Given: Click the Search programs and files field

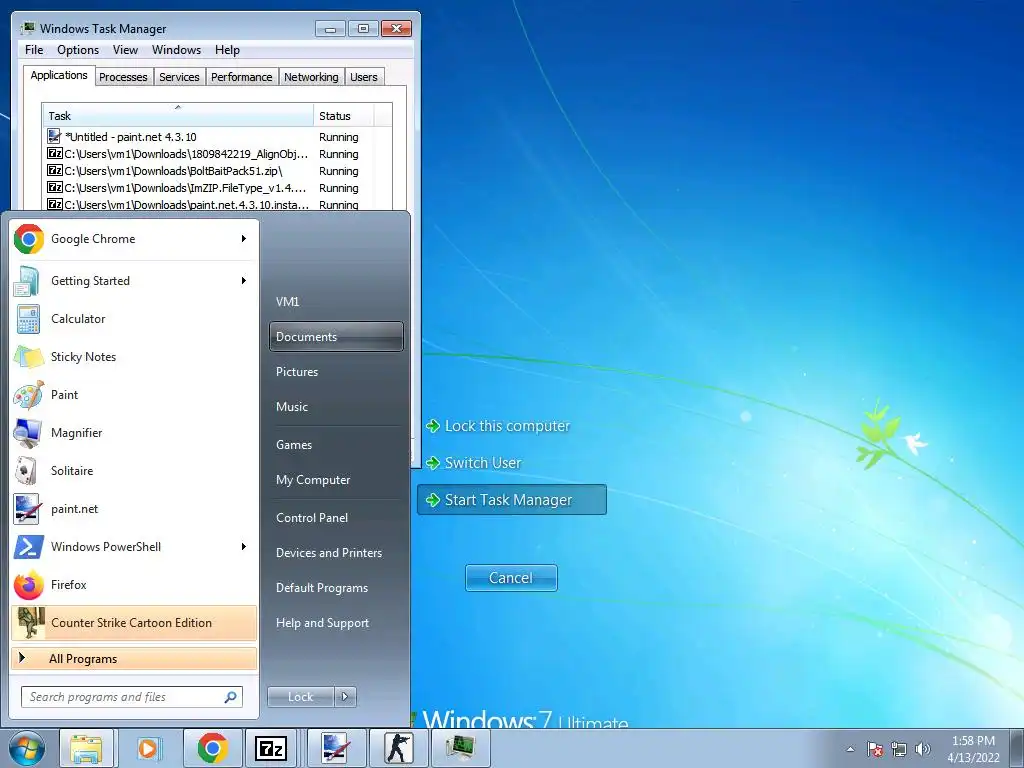Looking at the screenshot, I should [x=131, y=697].
